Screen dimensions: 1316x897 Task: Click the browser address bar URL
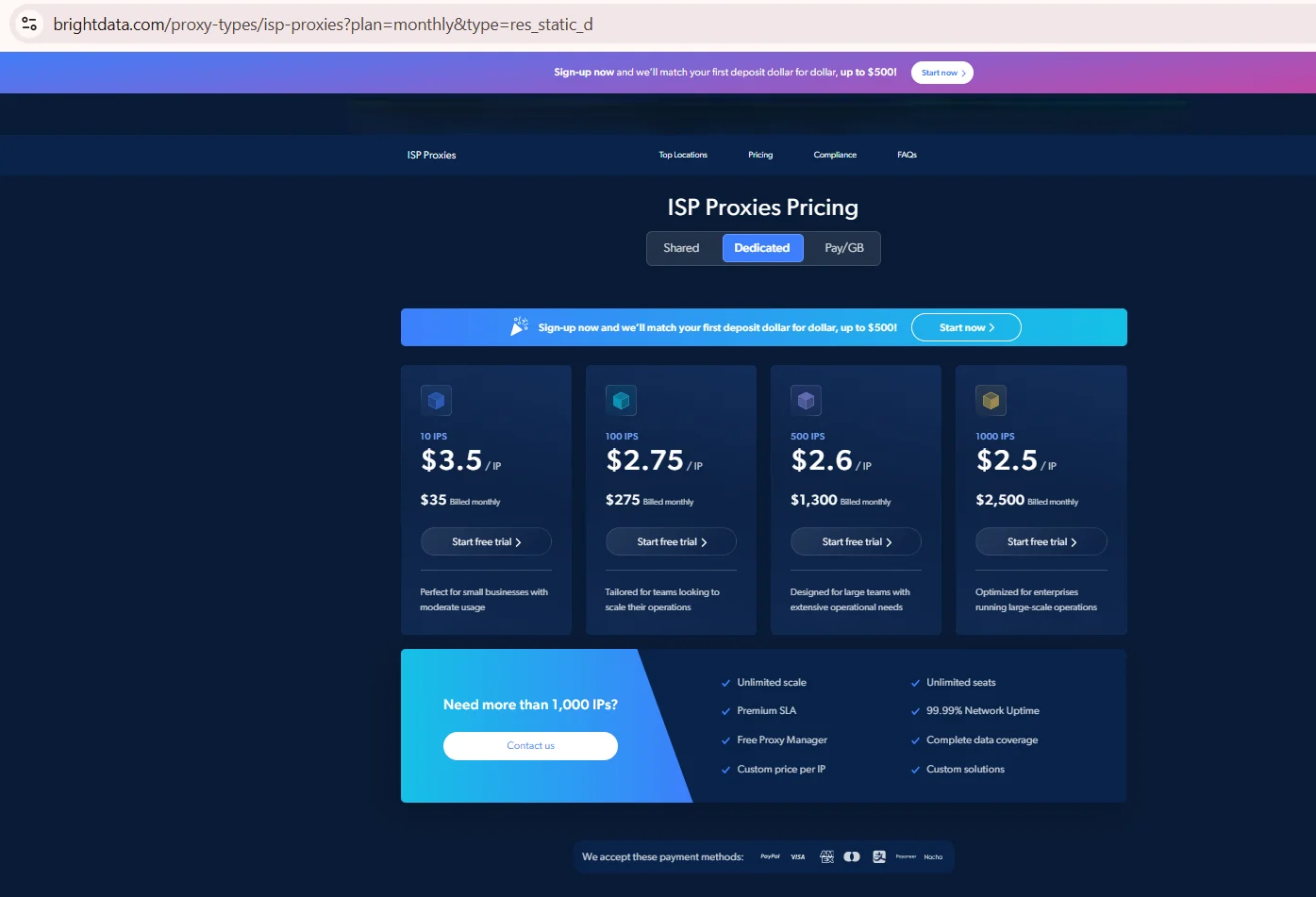click(x=323, y=25)
